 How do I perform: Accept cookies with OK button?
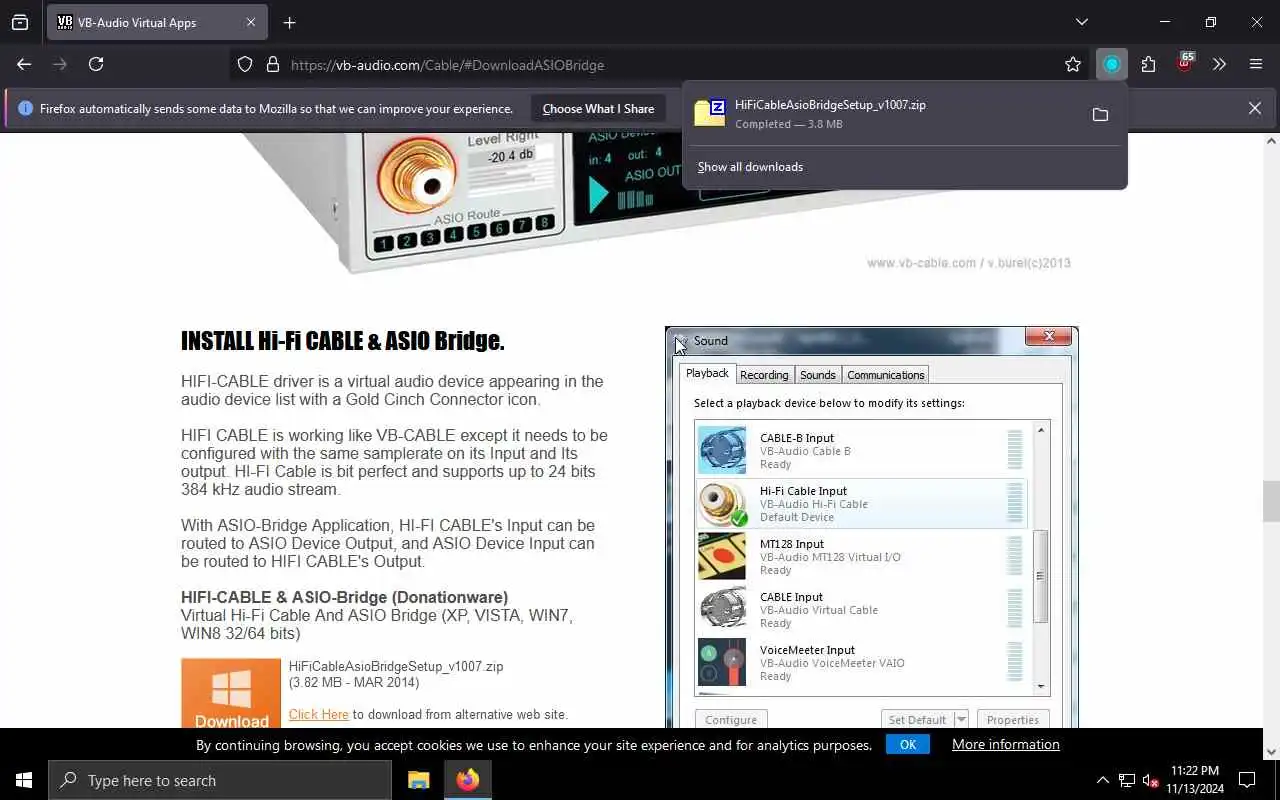click(907, 744)
